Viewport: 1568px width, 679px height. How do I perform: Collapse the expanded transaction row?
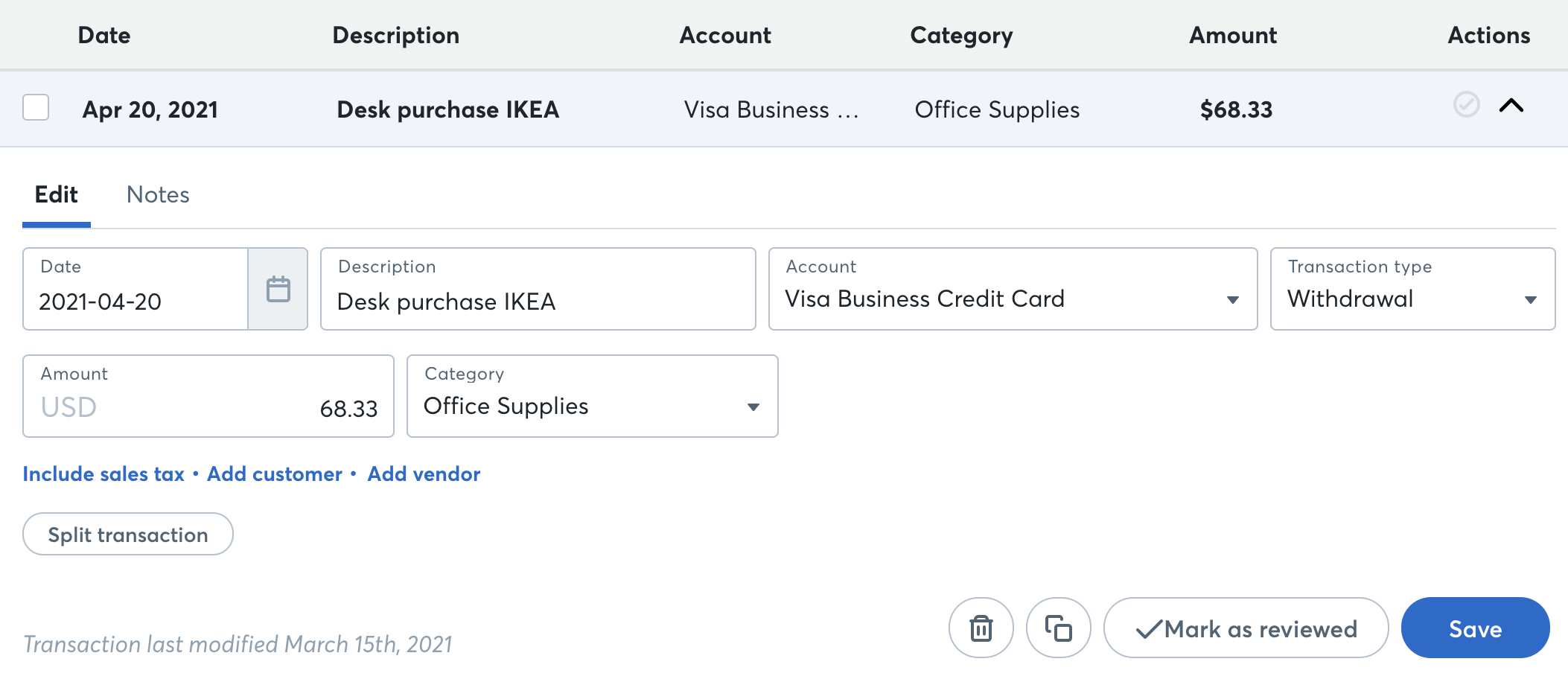[x=1513, y=106]
